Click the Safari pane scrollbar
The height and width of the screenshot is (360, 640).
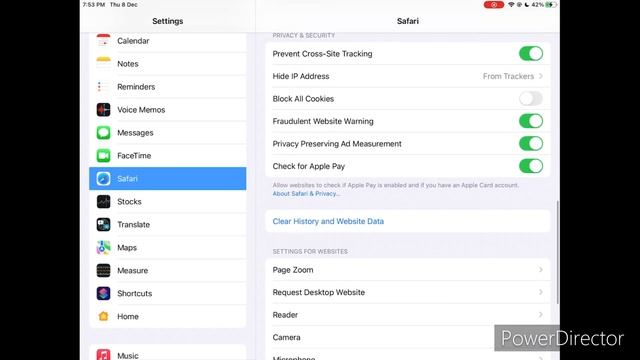pyautogui.click(x=557, y=252)
